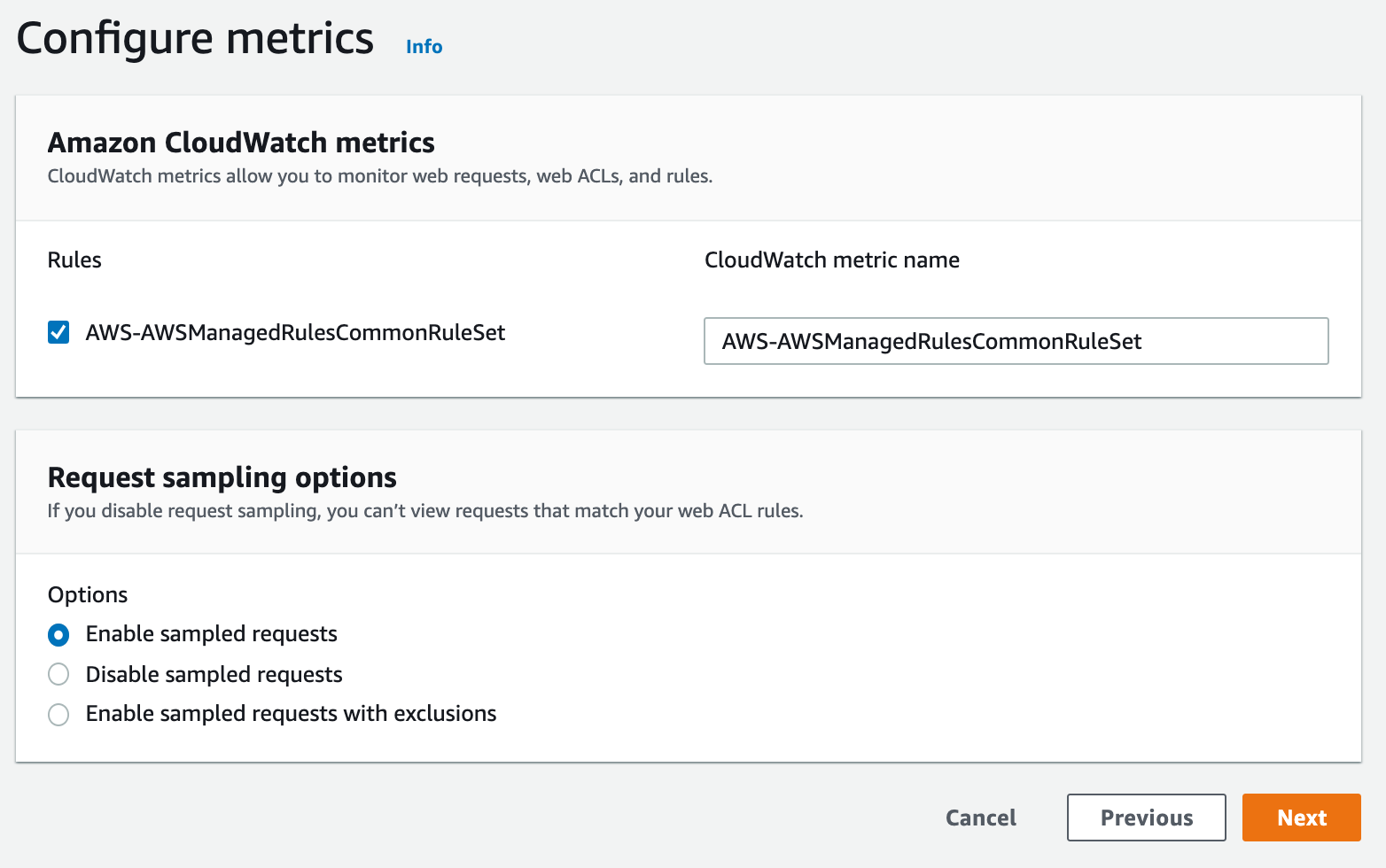Click the CloudWatch metric name column header
Viewport: 1386px width, 868px height.
coord(831,260)
